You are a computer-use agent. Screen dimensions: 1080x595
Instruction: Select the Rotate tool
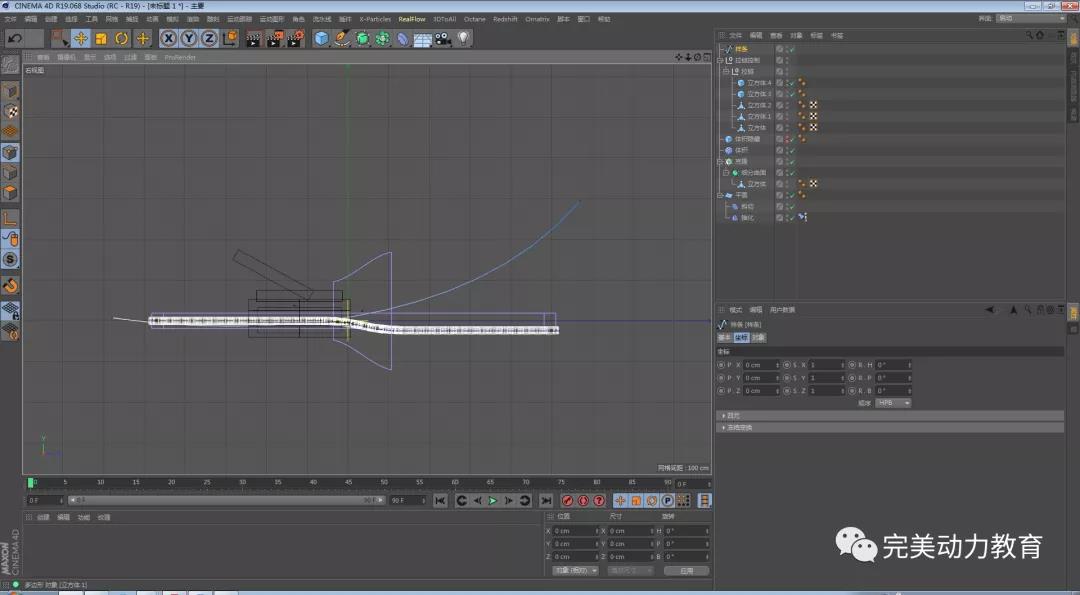click(x=122, y=38)
